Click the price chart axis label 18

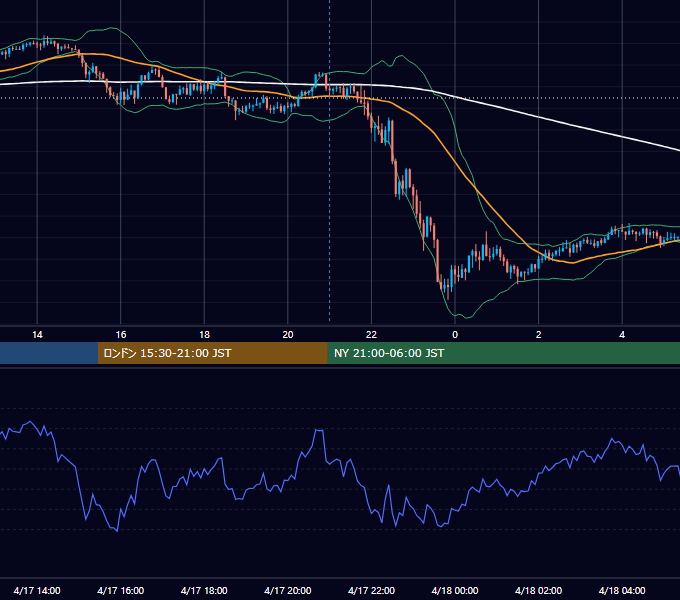204,335
